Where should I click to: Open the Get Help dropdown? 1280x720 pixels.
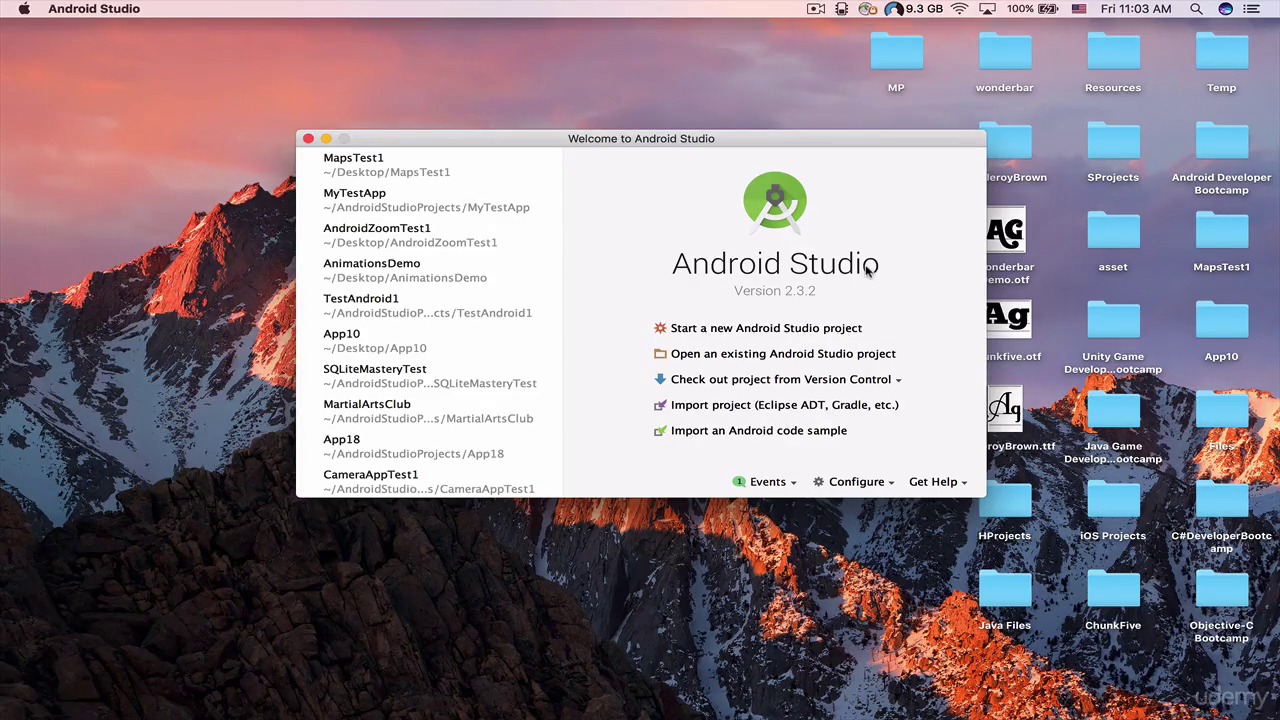tap(938, 482)
